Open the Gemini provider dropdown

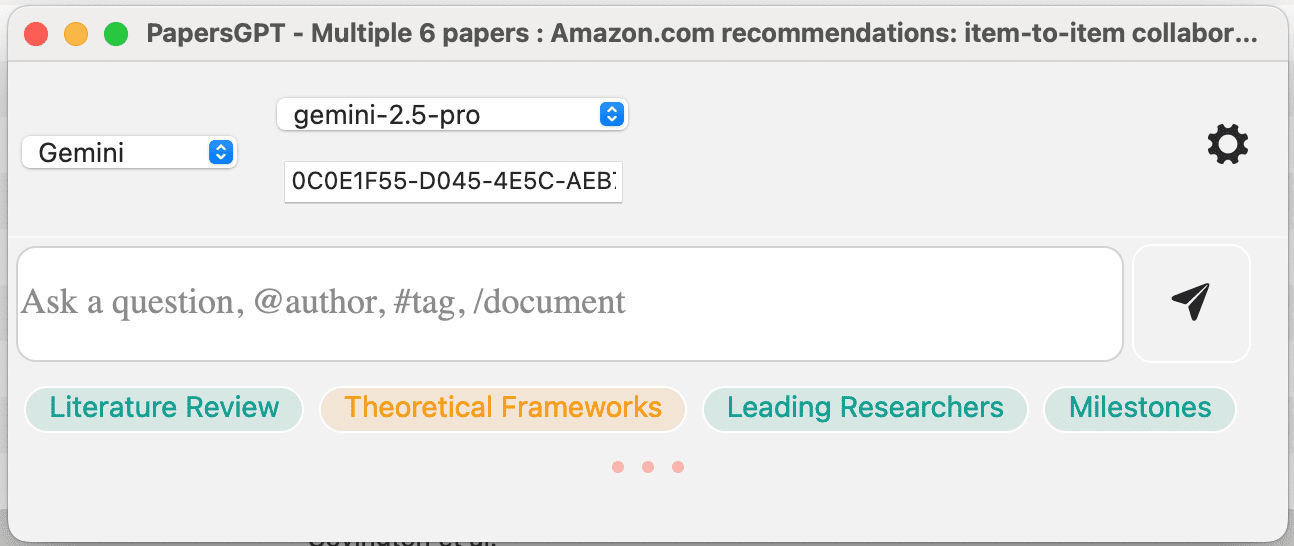click(128, 152)
